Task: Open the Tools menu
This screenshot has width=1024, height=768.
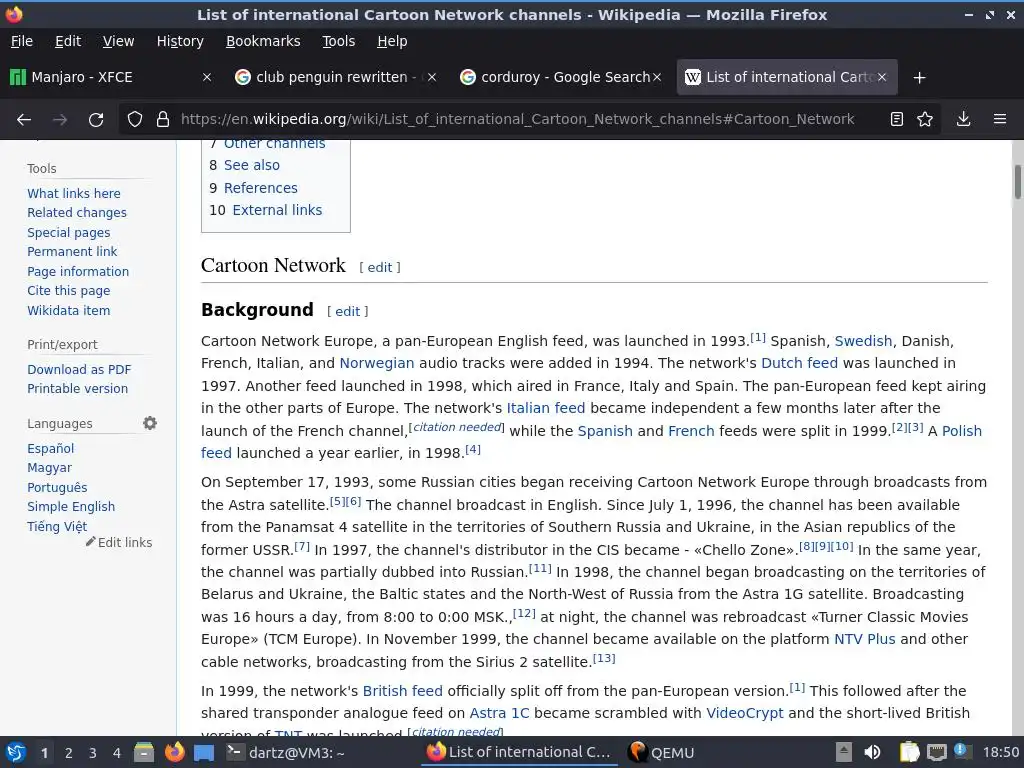Action: (338, 41)
